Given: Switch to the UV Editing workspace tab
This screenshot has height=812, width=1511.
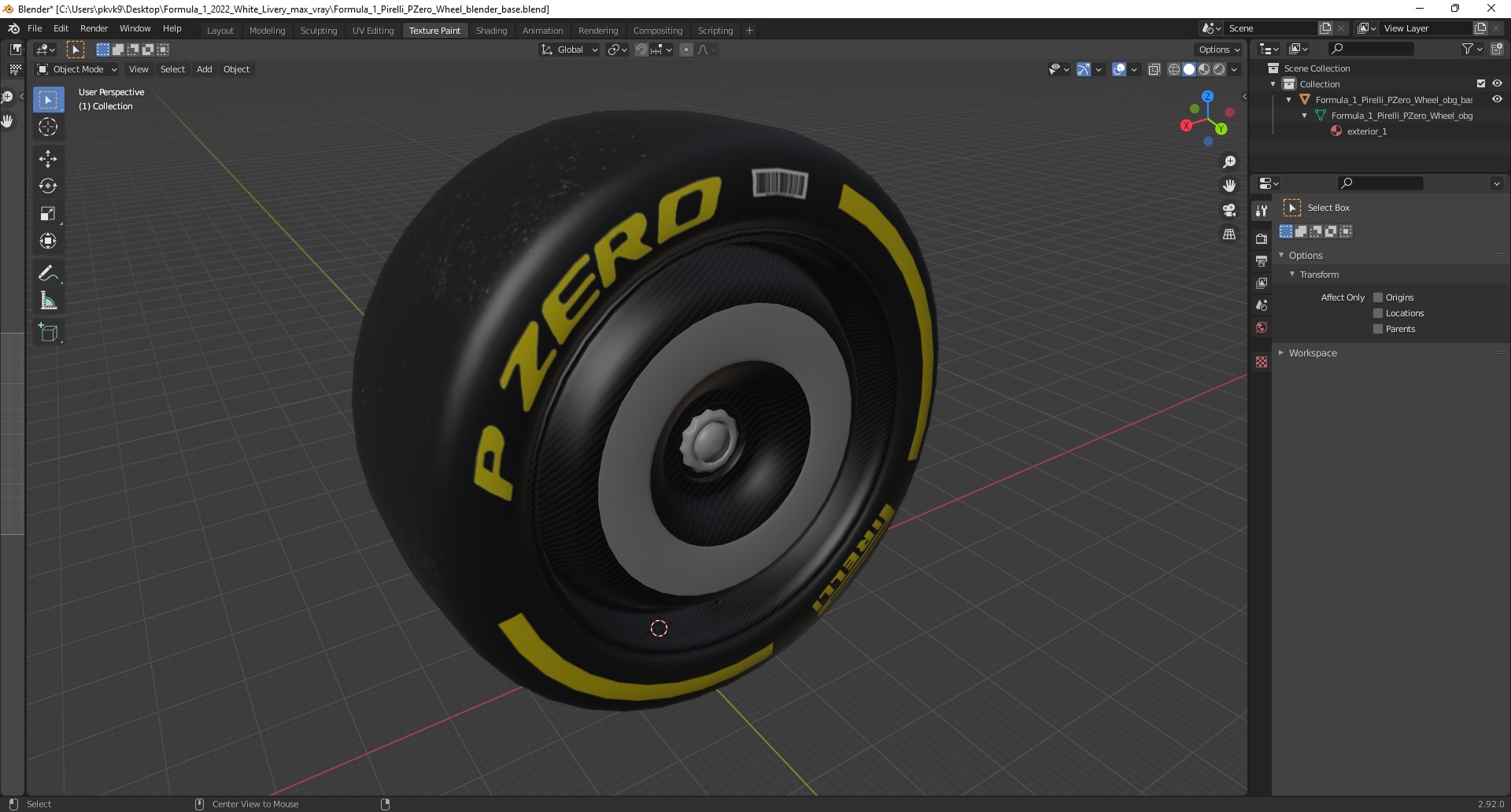Looking at the screenshot, I should [373, 31].
